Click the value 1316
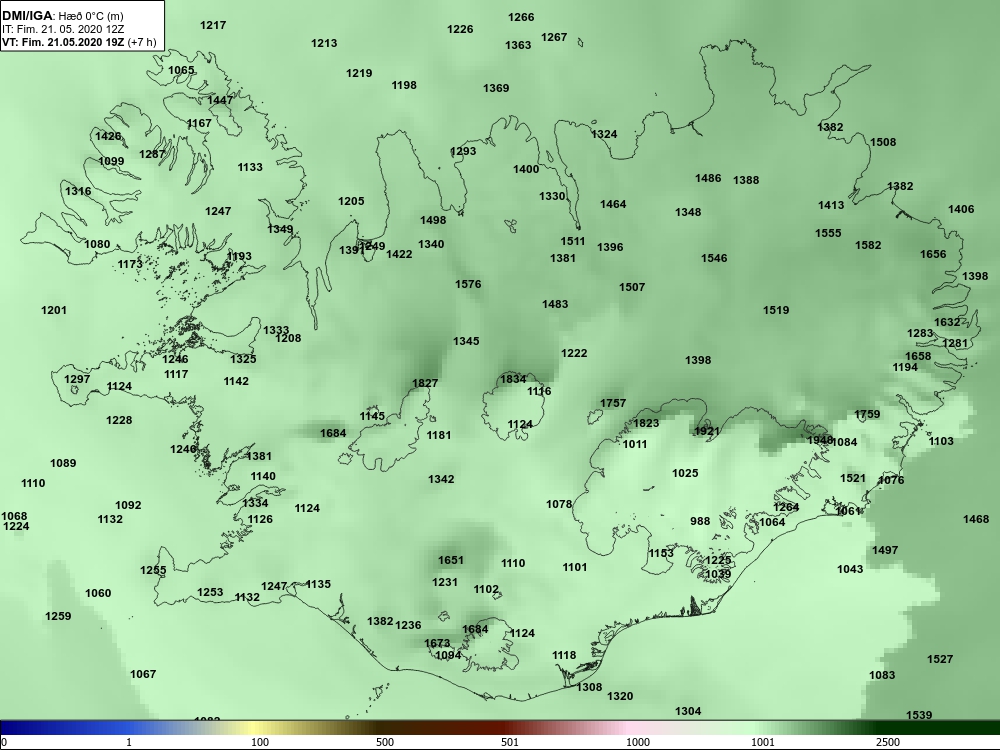This screenshot has height=750, width=1000. coord(78,191)
